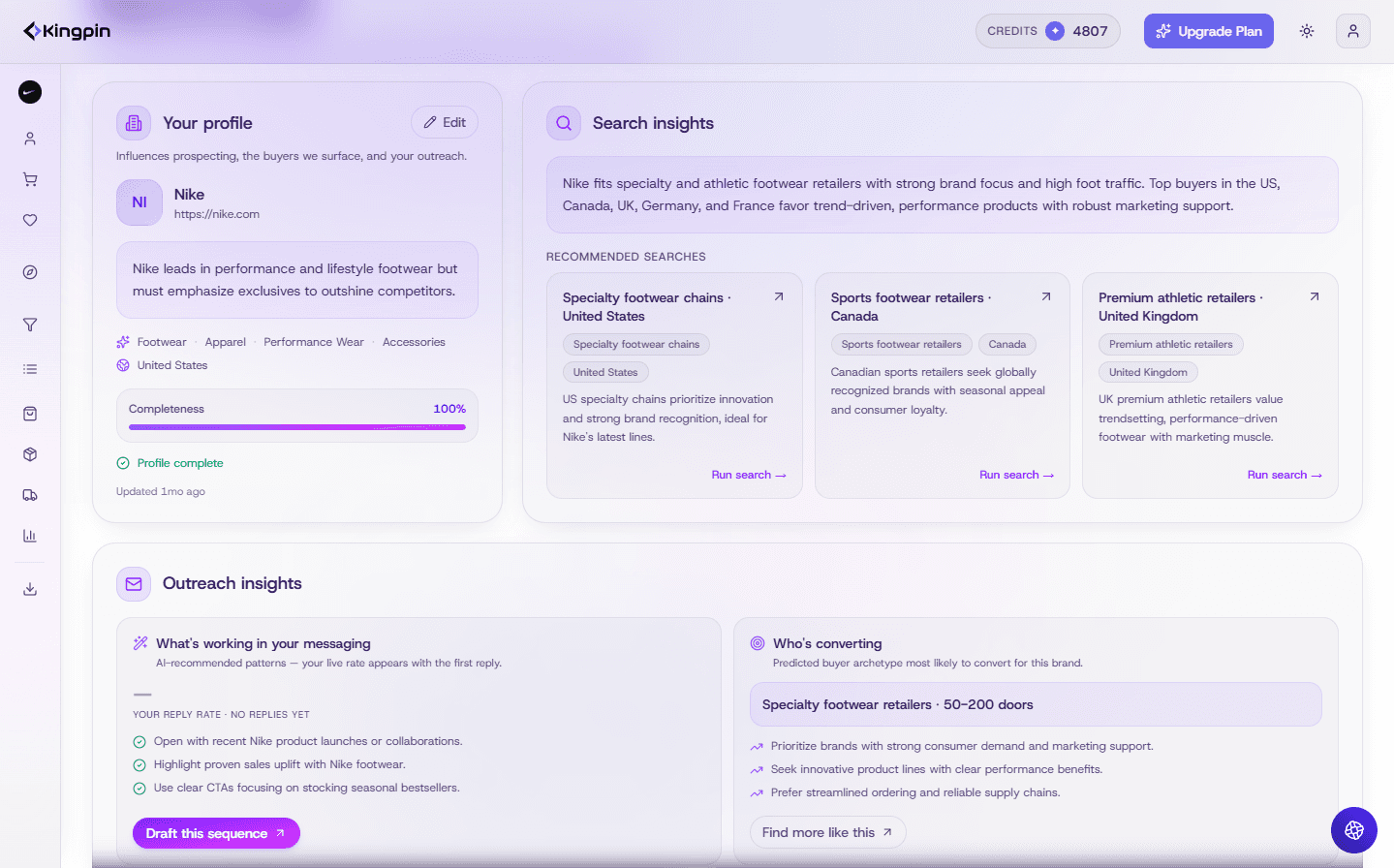
Task: Click Draft this sequence button
Action: (216, 833)
